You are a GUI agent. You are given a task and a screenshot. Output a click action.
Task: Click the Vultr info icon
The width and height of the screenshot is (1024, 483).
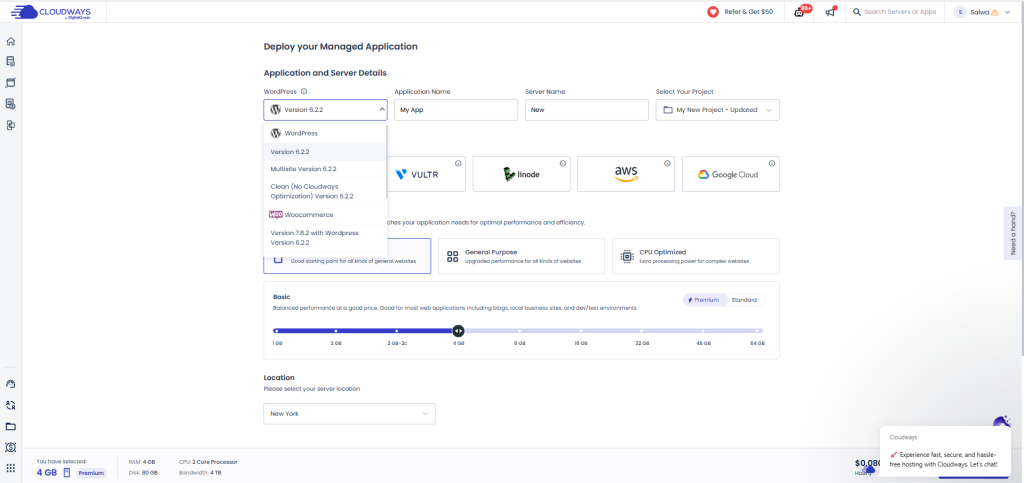coord(458,163)
